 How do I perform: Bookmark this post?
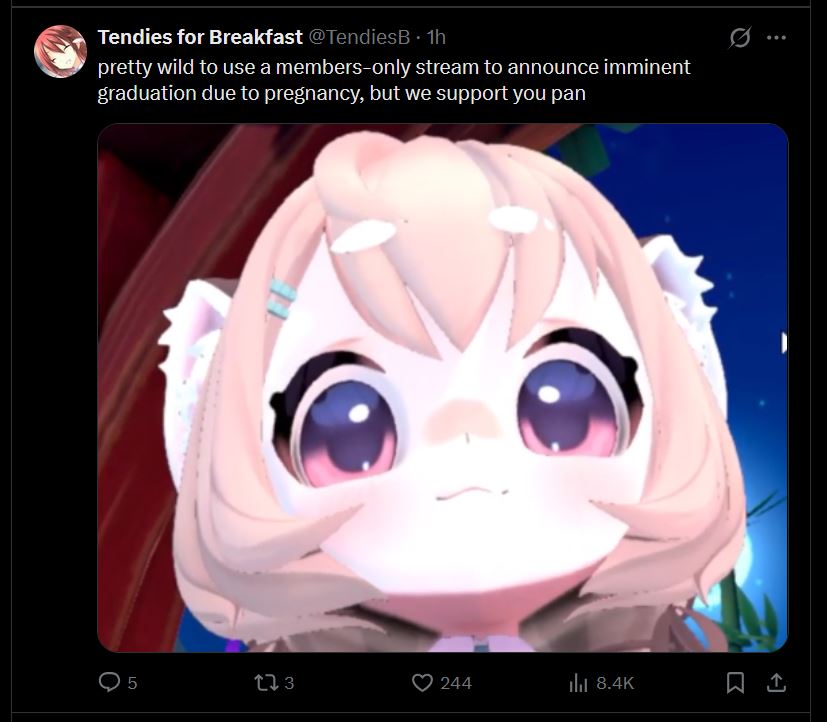coord(735,682)
